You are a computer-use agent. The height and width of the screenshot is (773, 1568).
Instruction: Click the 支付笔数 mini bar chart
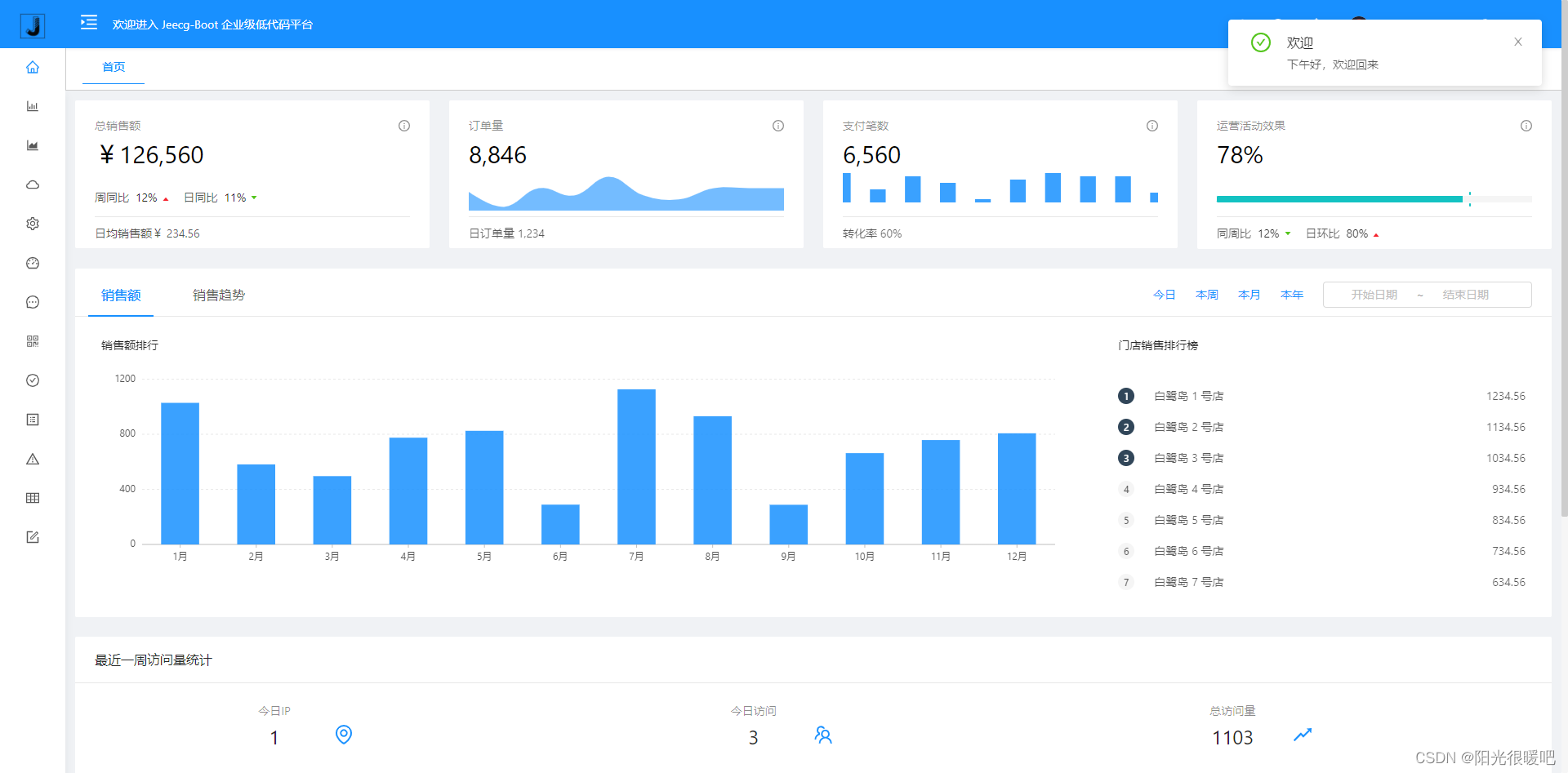point(1000,188)
